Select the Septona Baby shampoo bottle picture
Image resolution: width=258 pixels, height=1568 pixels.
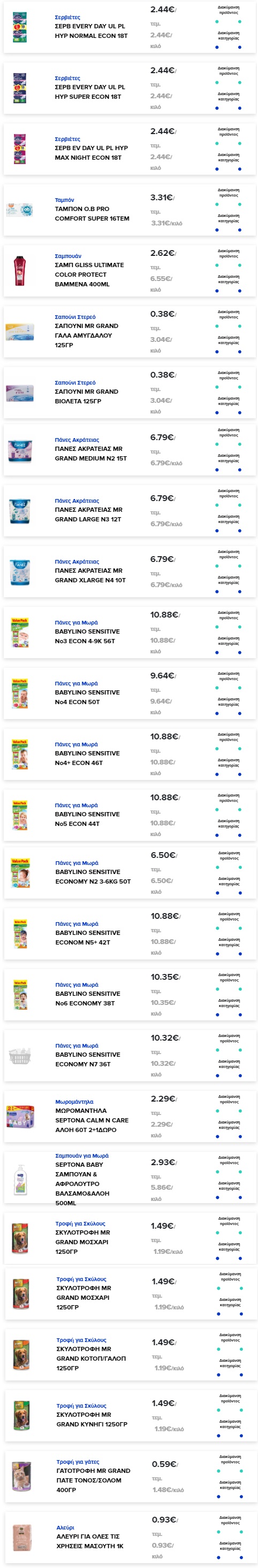click(20, 1179)
